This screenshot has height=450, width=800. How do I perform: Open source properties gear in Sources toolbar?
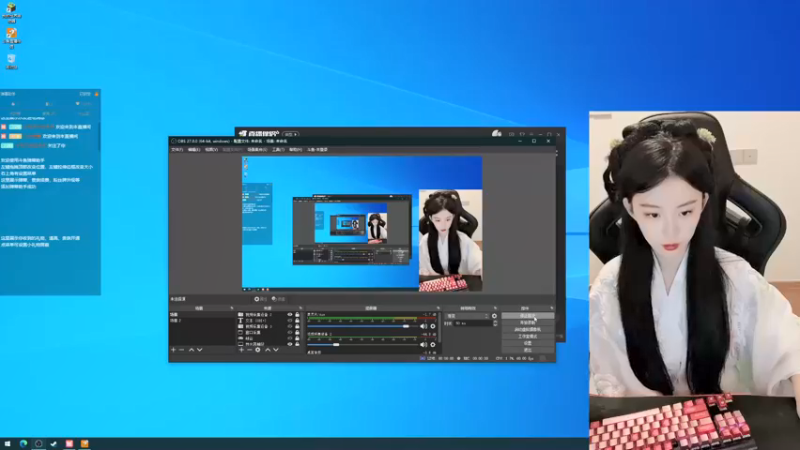(258, 350)
